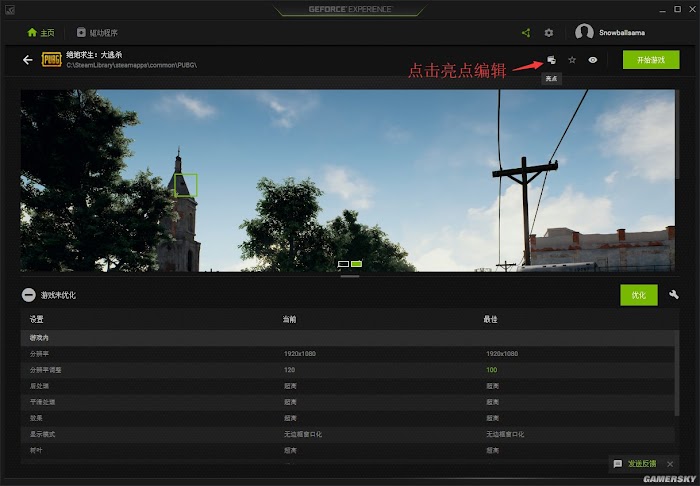Click the settings table scrollbar
Screen dimensions: 700x486
point(678,375)
